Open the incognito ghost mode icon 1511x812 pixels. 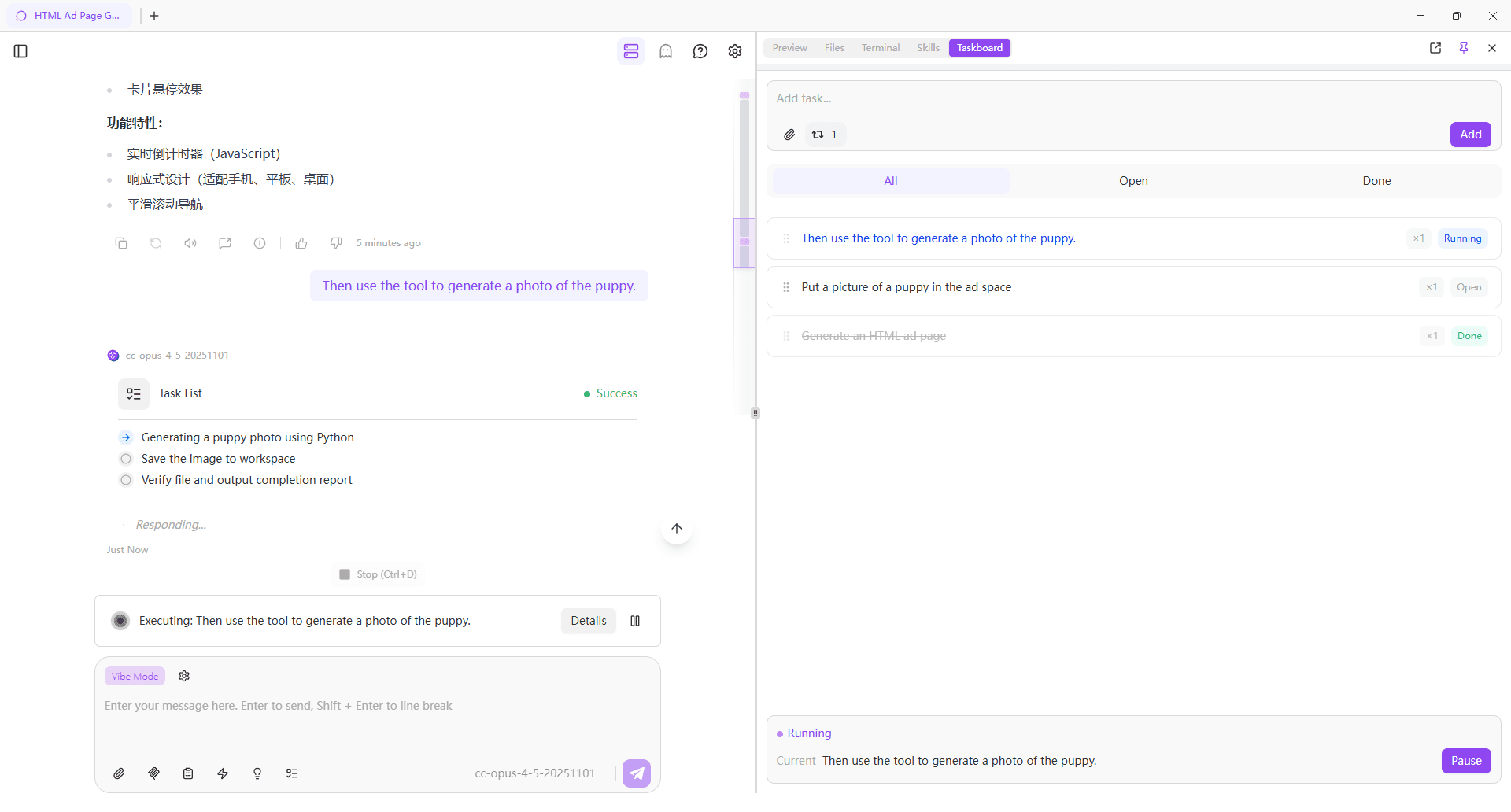point(667,51)
